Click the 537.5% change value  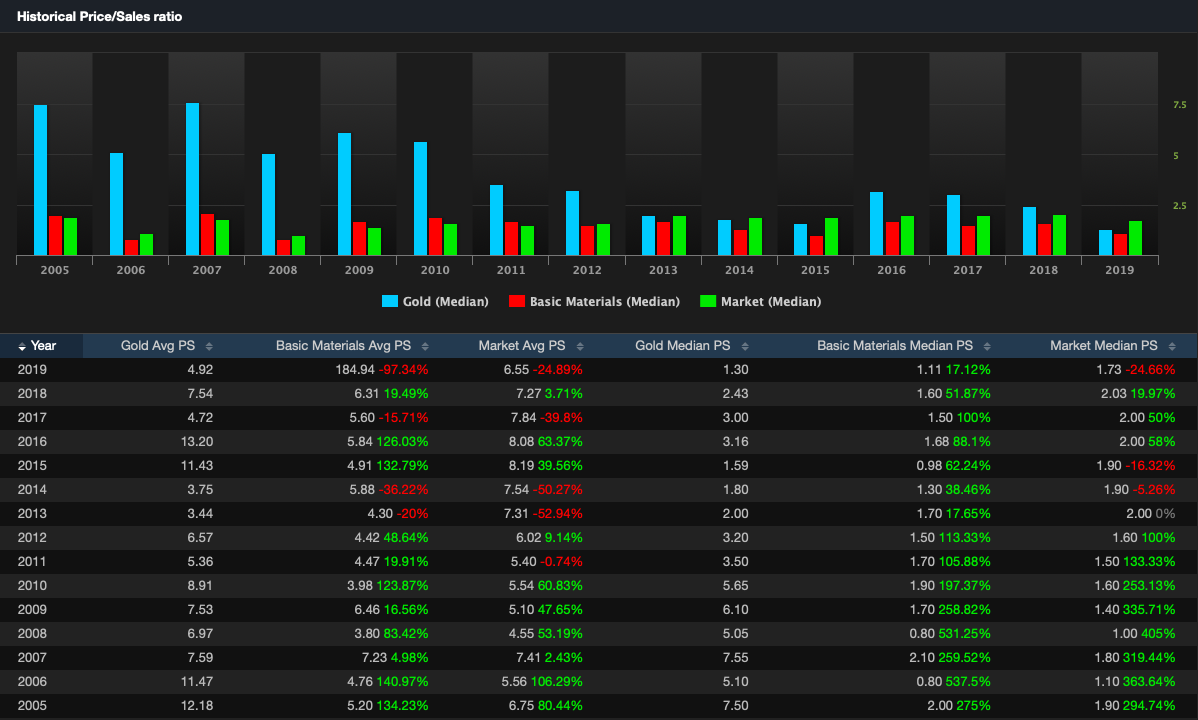[x=968, y=682]
